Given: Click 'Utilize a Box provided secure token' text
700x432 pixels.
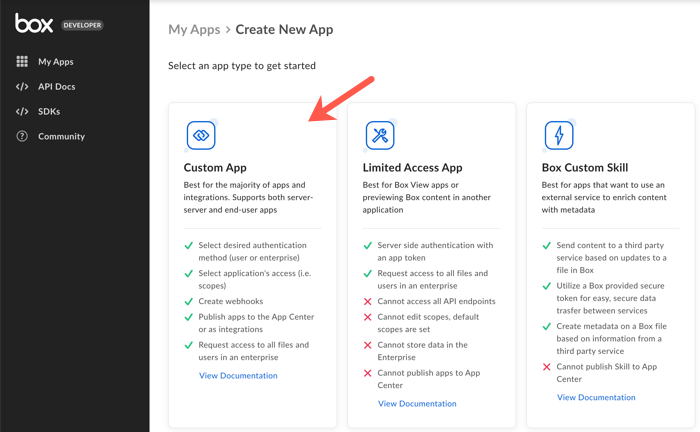Looking at the screenshot, I should coord(610,298).
